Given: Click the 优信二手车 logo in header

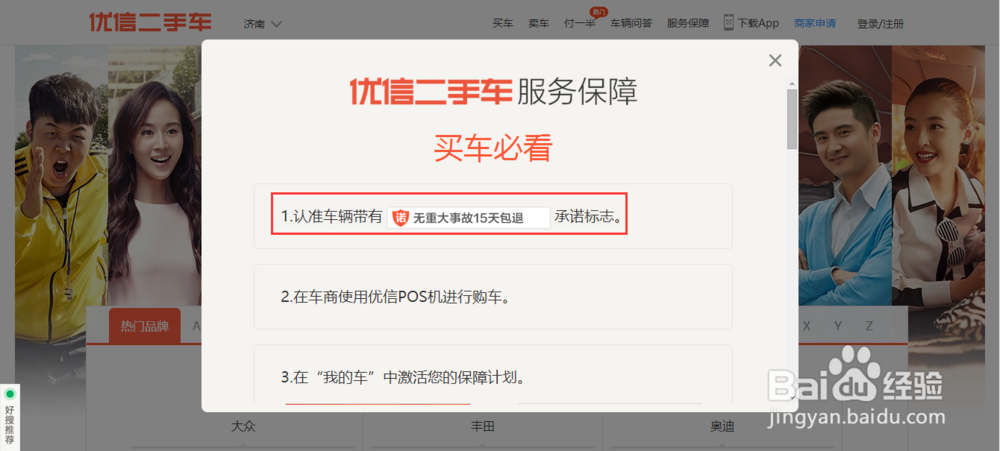Looking at the screenshot, I should (150, 22).
